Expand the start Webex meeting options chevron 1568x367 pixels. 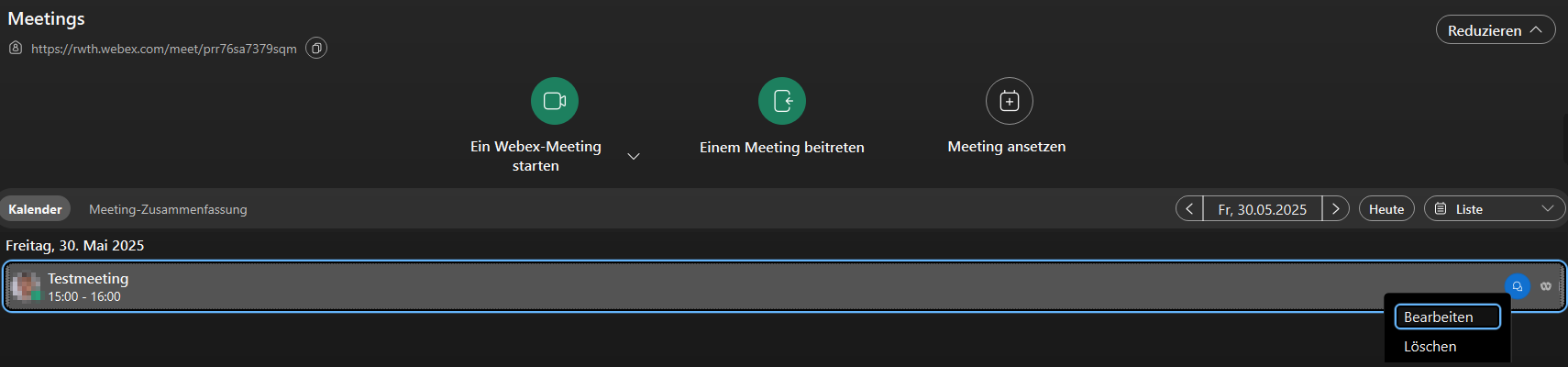click(633, 156)
